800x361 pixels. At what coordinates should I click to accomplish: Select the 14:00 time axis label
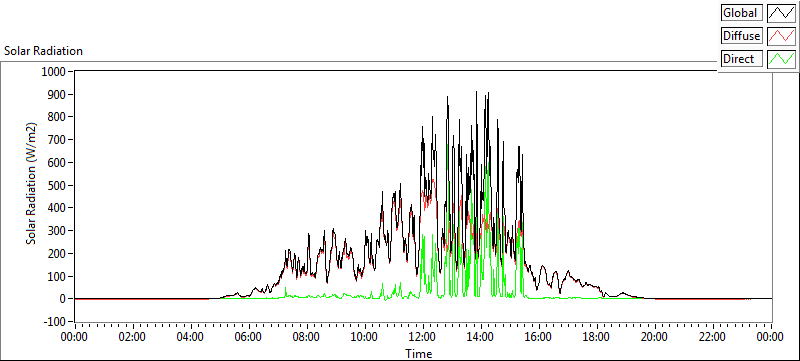[x=481, y=337]
